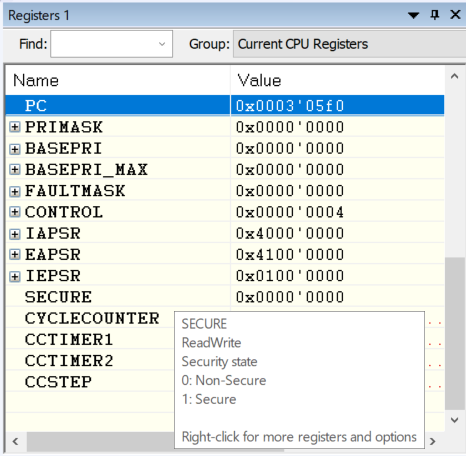Select the PC register row
Screen dimensions: 466x456
point(225,106)
